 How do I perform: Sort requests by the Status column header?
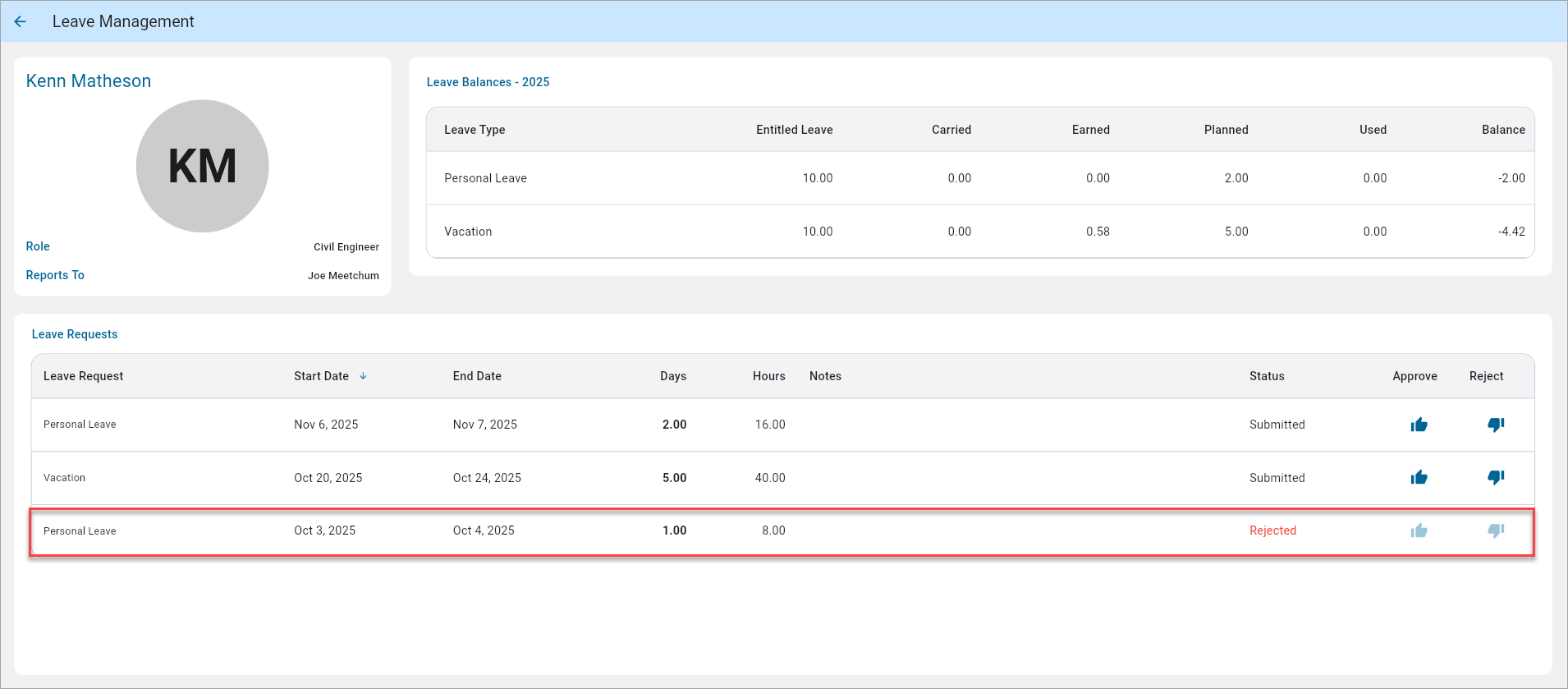(1267, 376)
